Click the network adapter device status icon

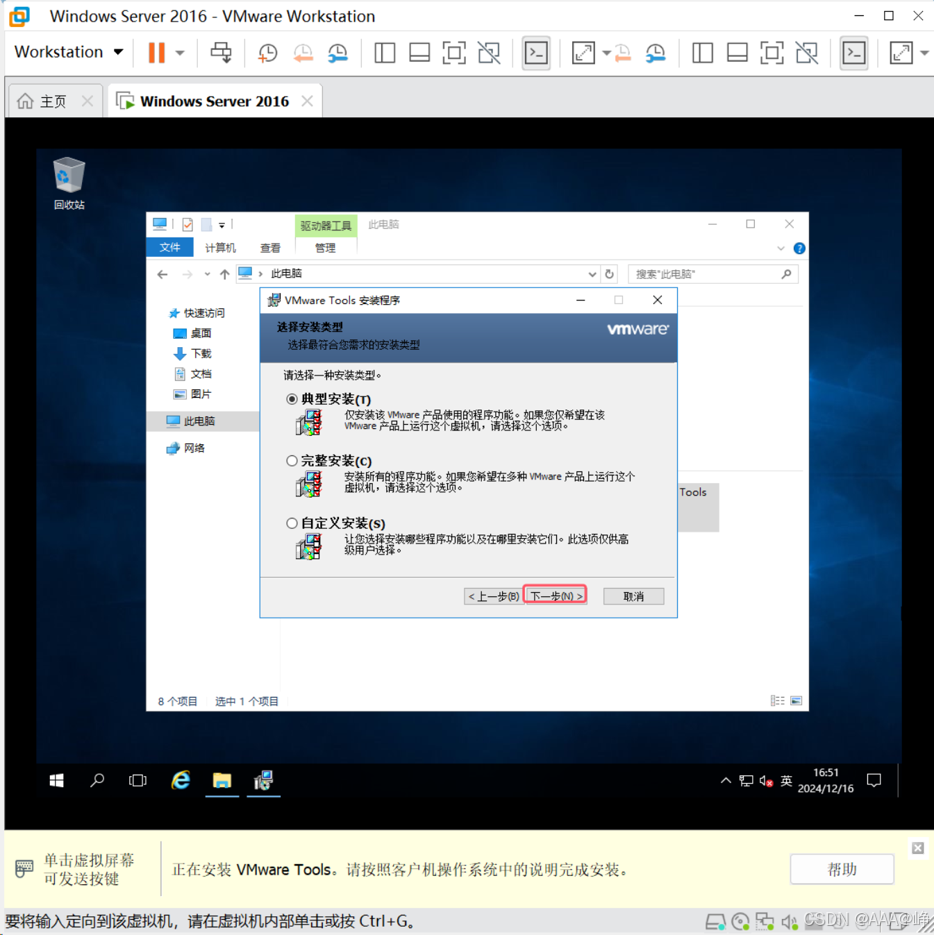[x=764, y=922]
